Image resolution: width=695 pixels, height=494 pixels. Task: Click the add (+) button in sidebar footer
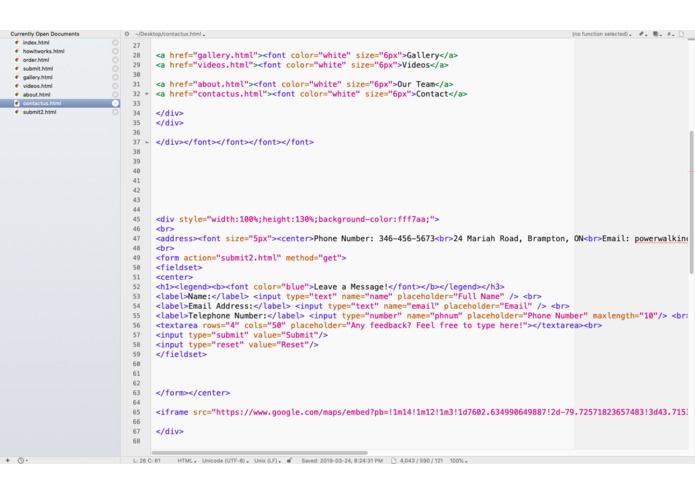click(8, 460)
